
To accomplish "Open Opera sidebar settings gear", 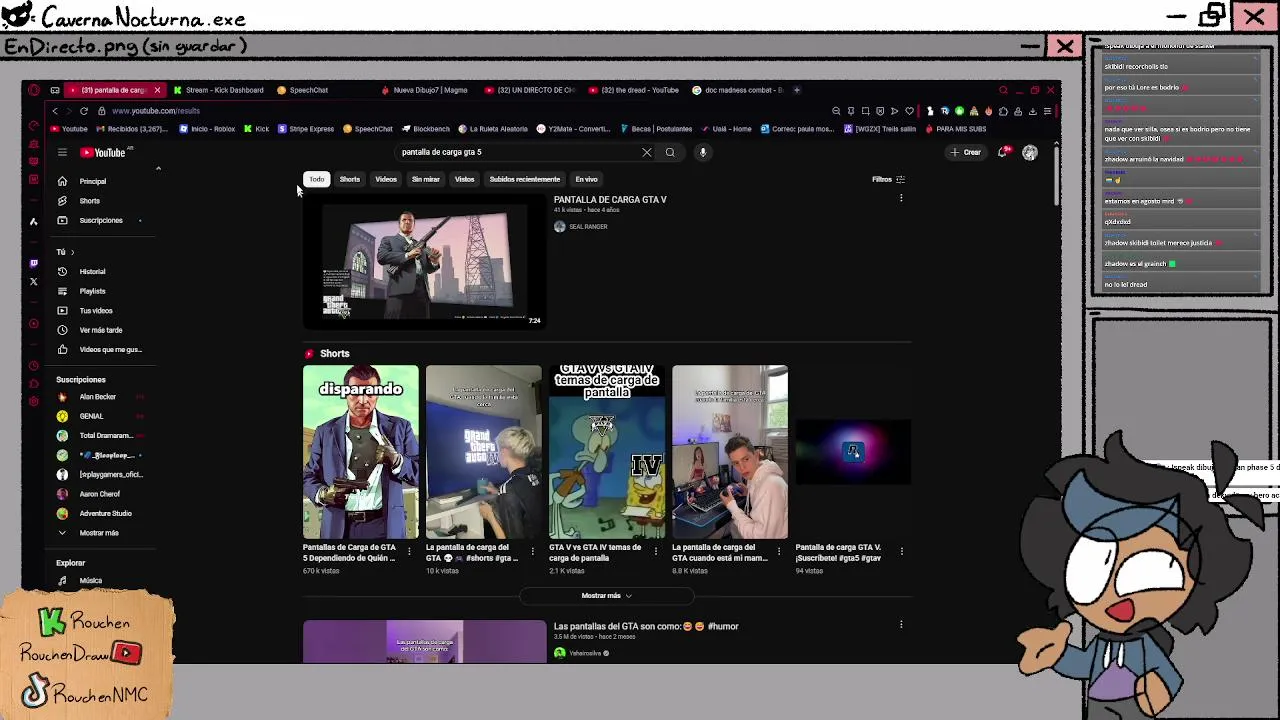I will (34, 401).
